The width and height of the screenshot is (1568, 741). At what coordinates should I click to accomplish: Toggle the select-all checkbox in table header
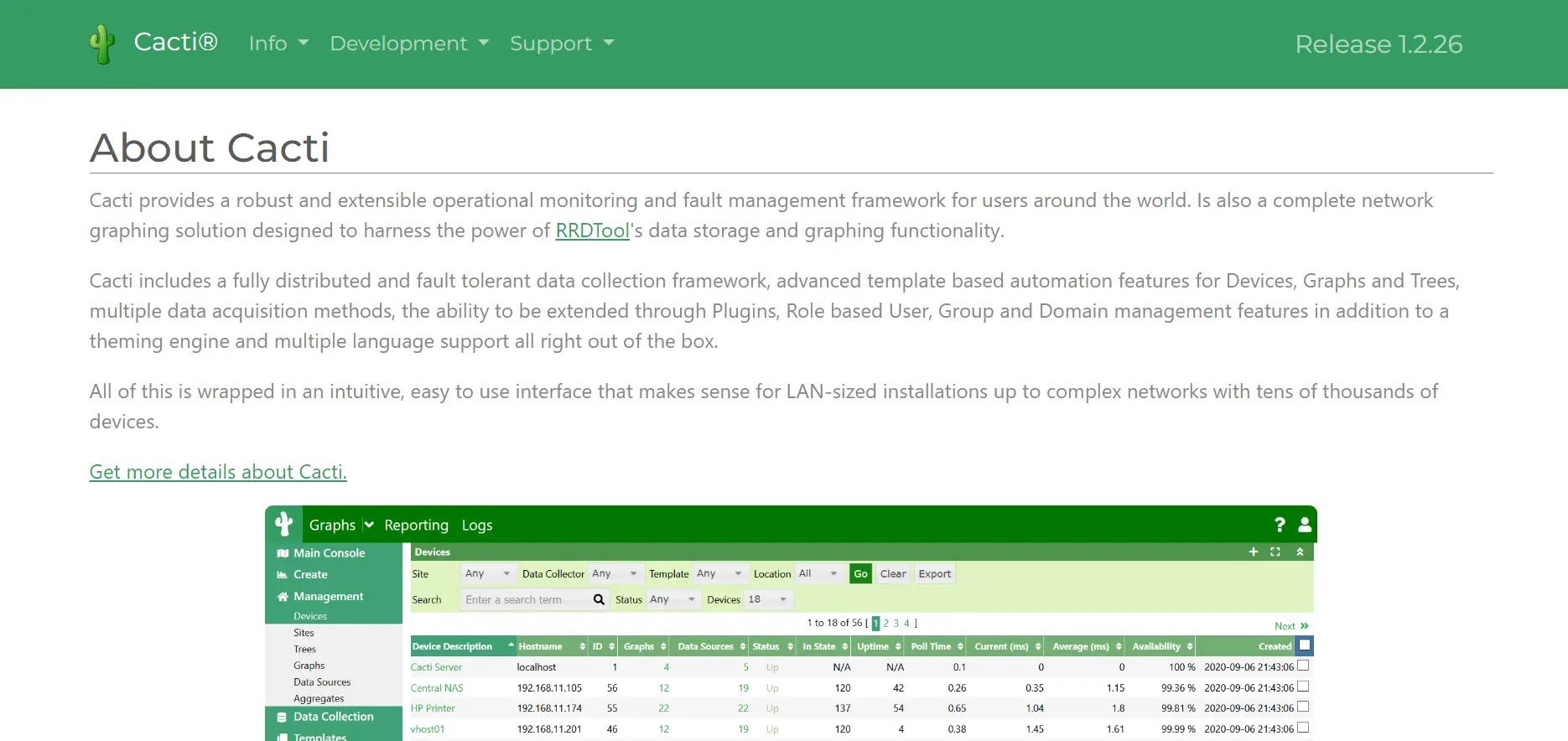(1304, 645)
